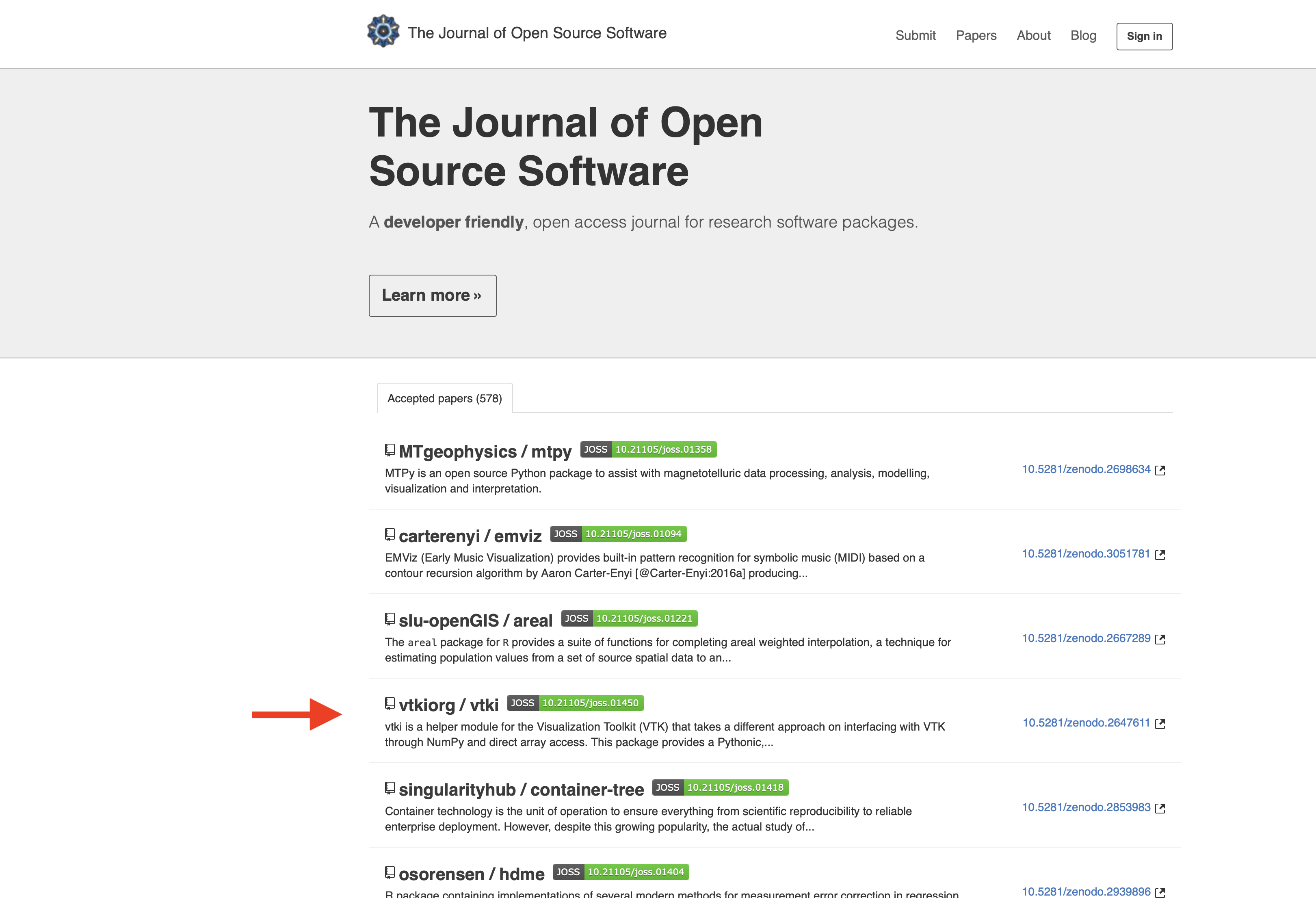Click the repo icon beside singularityhub / container-tree
Screen dimensions: 1316x898
(x=390, y=788)
